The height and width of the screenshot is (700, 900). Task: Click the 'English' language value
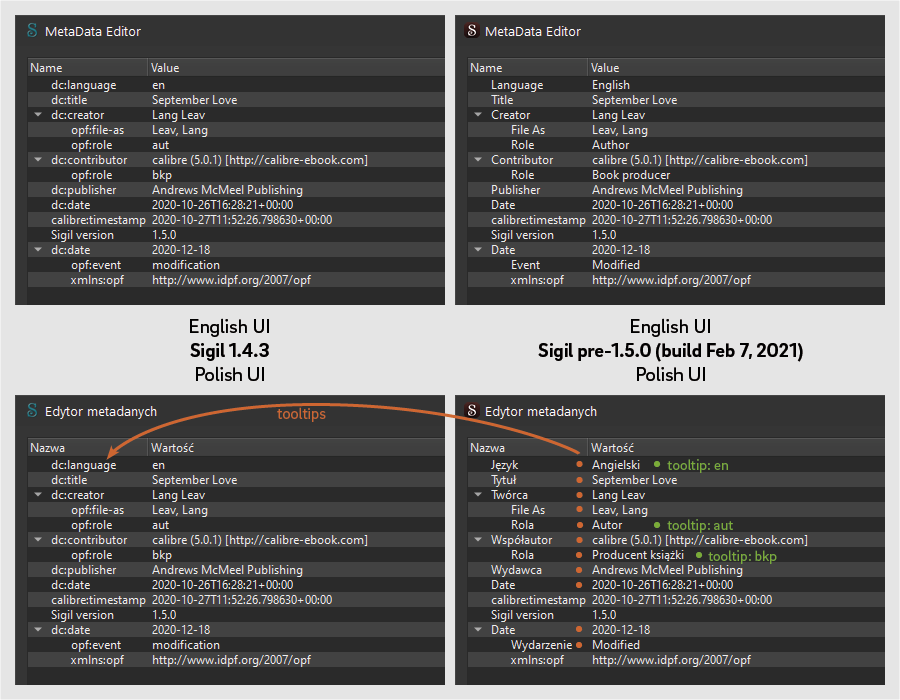click(611, 85)
